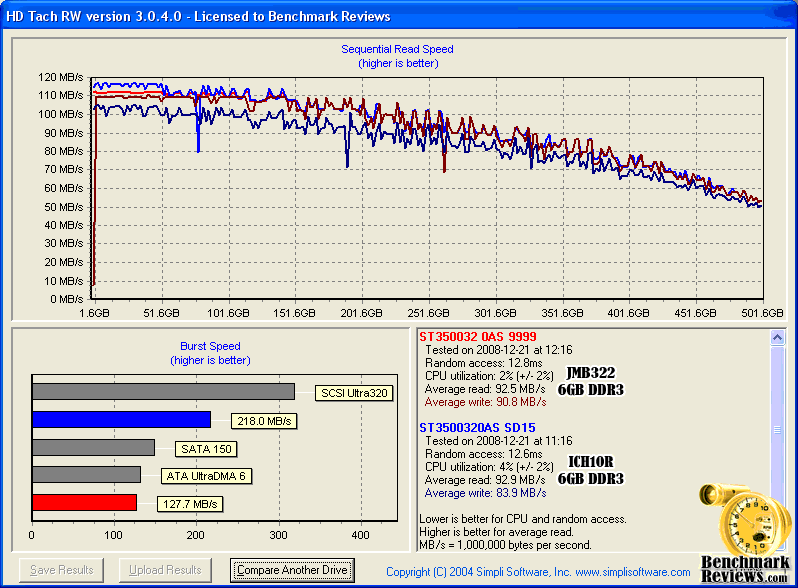
Task: Click 'Average write: 83.9 MB/s' line
Action: tap(486, 493)
